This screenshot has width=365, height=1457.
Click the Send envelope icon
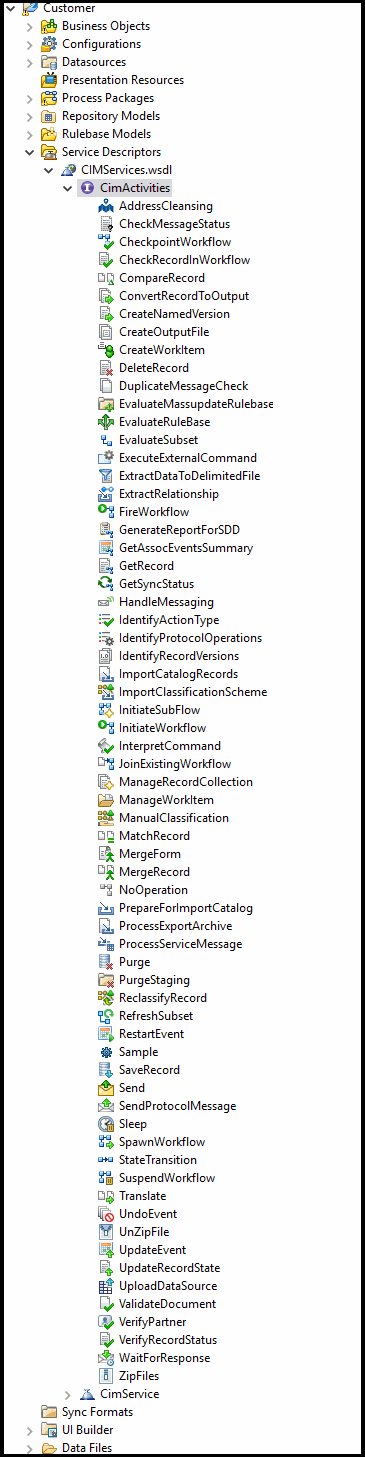point(106,1088)
